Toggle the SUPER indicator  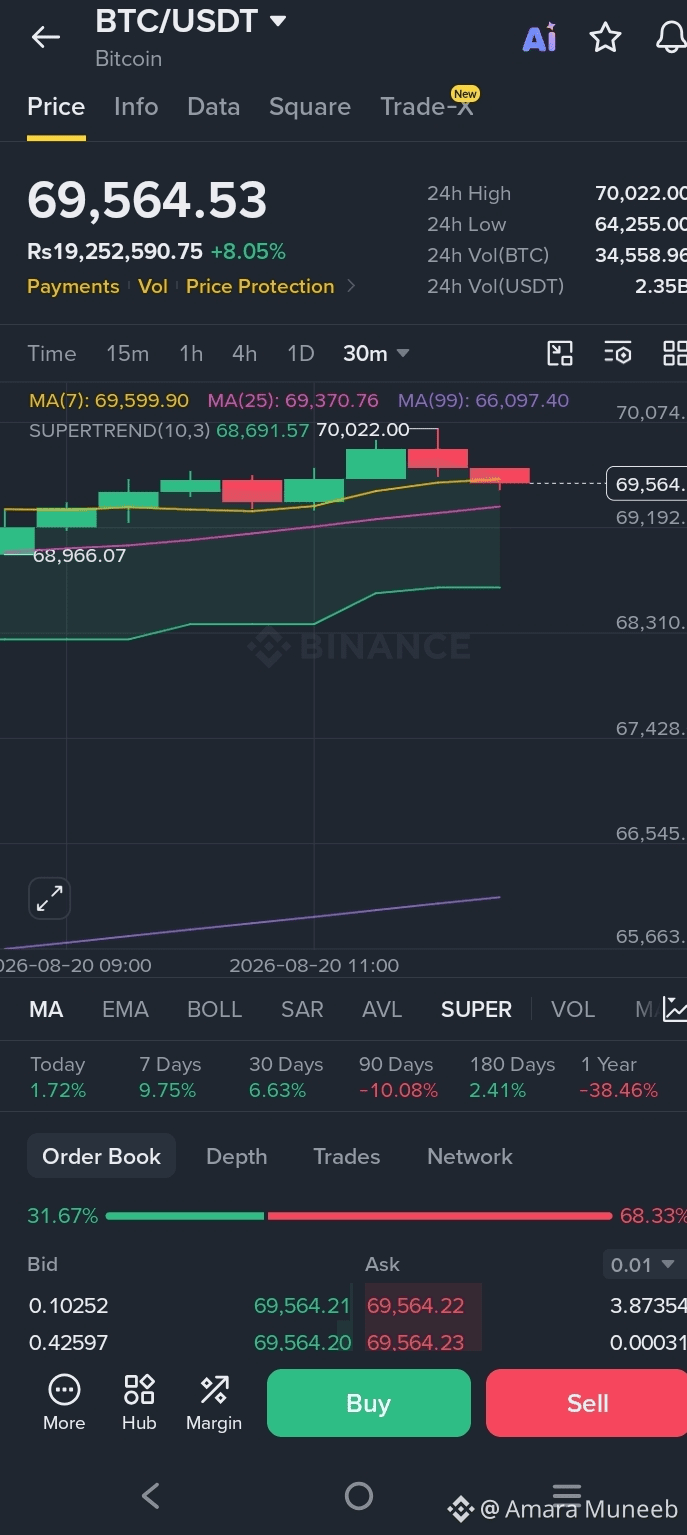476,1009
